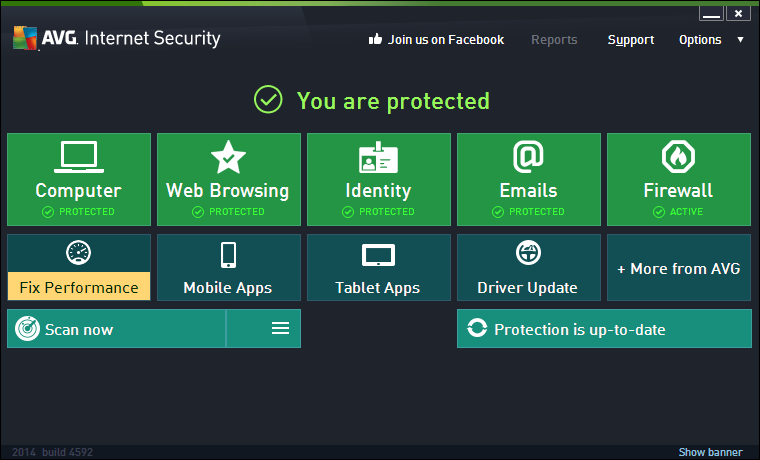Click the Emails @ symbol icon

click(x=528, y=156)
